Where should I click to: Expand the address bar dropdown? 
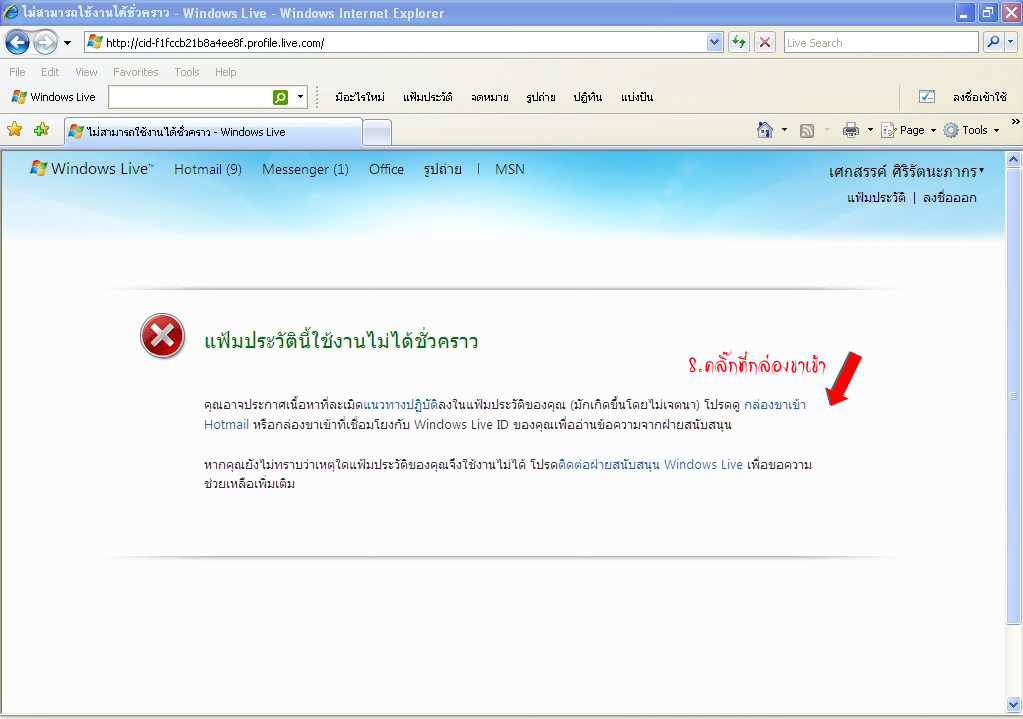coord(714,43)
